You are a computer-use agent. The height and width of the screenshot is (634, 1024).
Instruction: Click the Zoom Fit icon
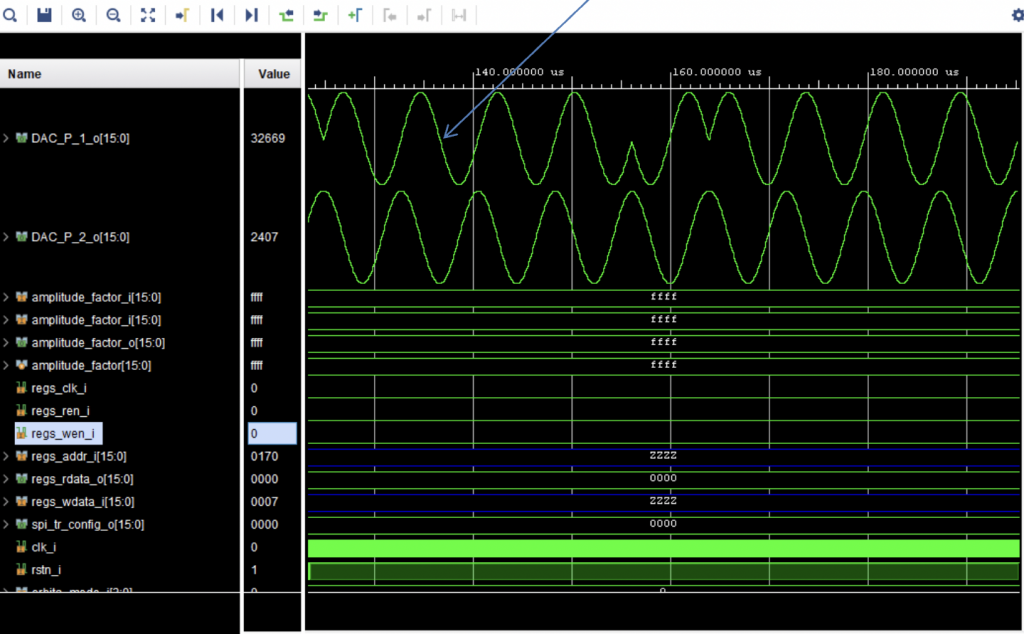148,15
